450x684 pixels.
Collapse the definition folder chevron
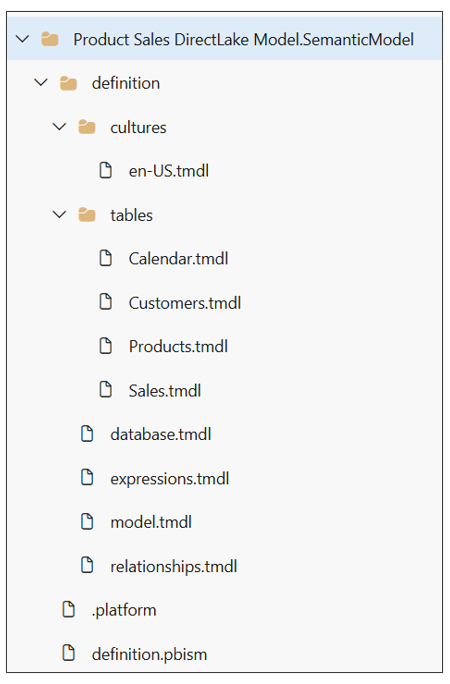(41, 82)
